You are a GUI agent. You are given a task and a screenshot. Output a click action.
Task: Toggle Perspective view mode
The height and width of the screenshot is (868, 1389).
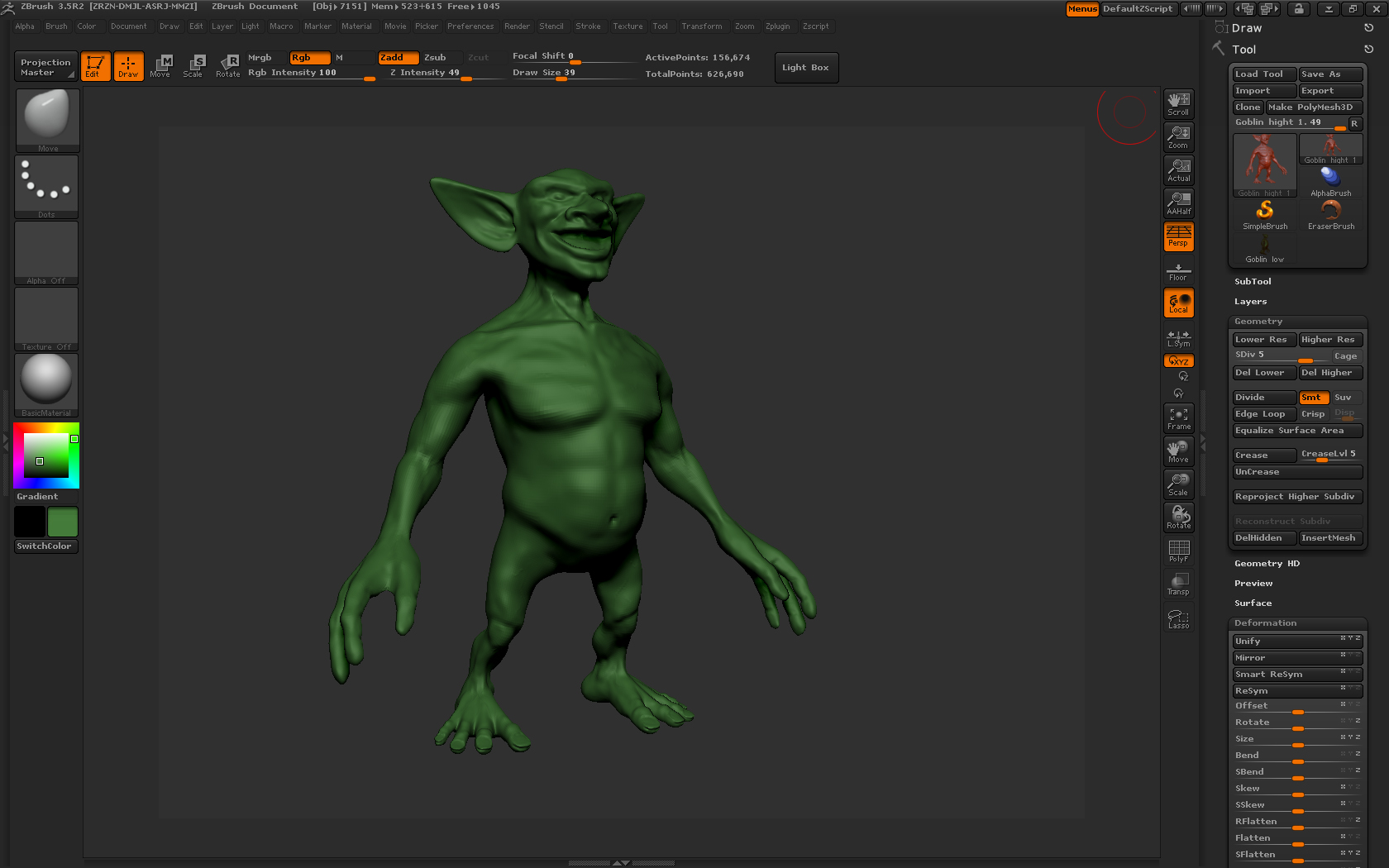coord(1178,236)
